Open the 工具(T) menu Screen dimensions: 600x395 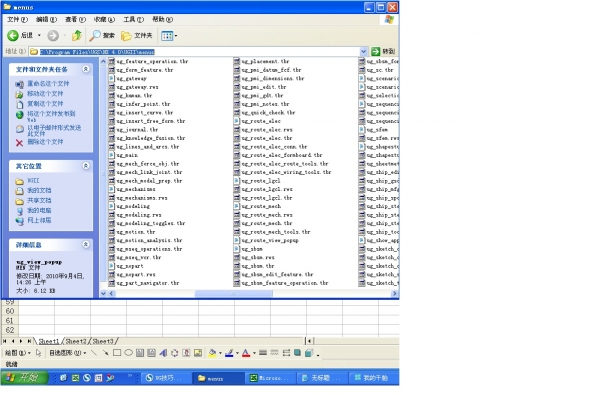click(133, 19)
